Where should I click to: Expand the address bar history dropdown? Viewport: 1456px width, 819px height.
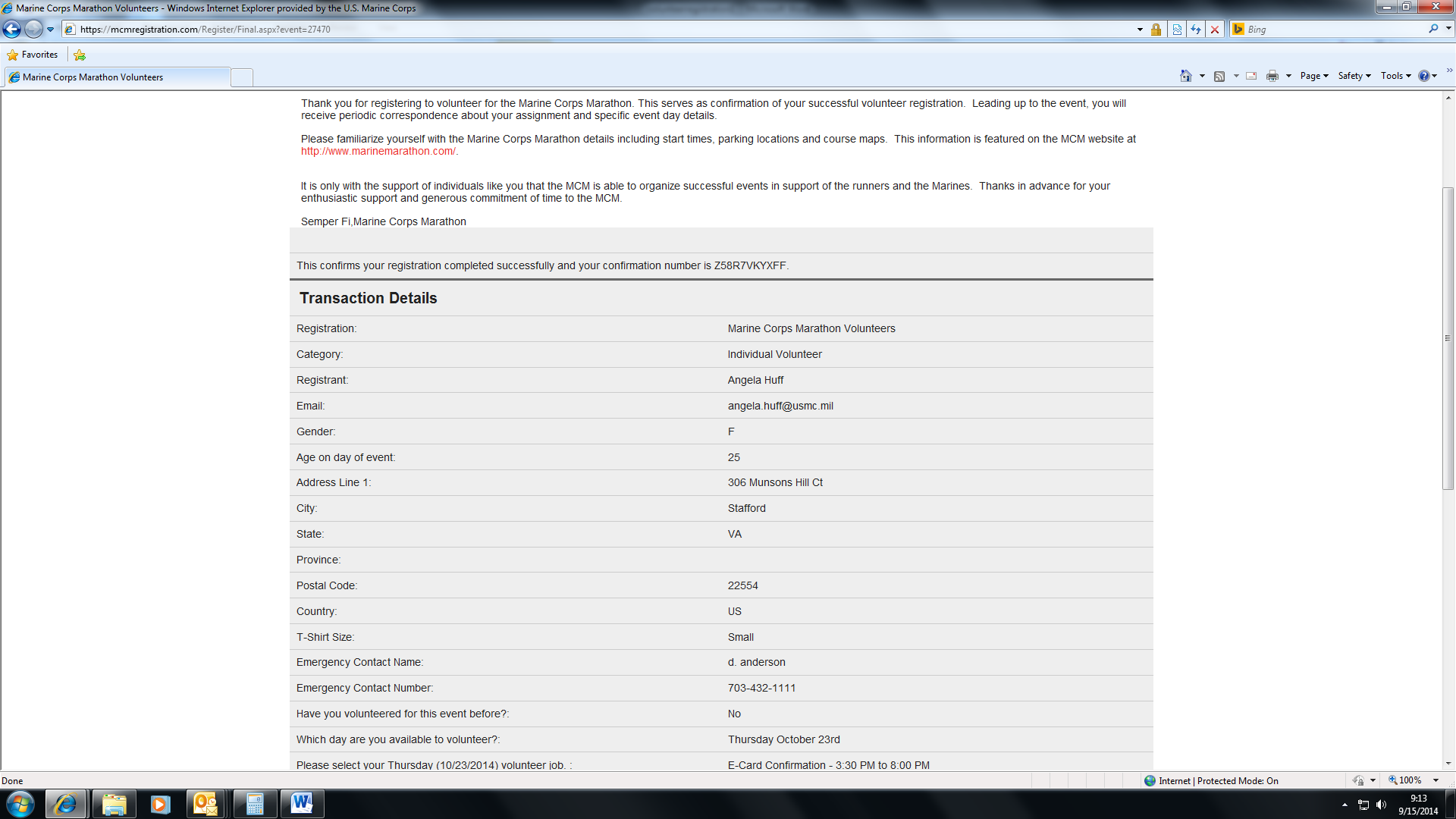[1140, 30]
